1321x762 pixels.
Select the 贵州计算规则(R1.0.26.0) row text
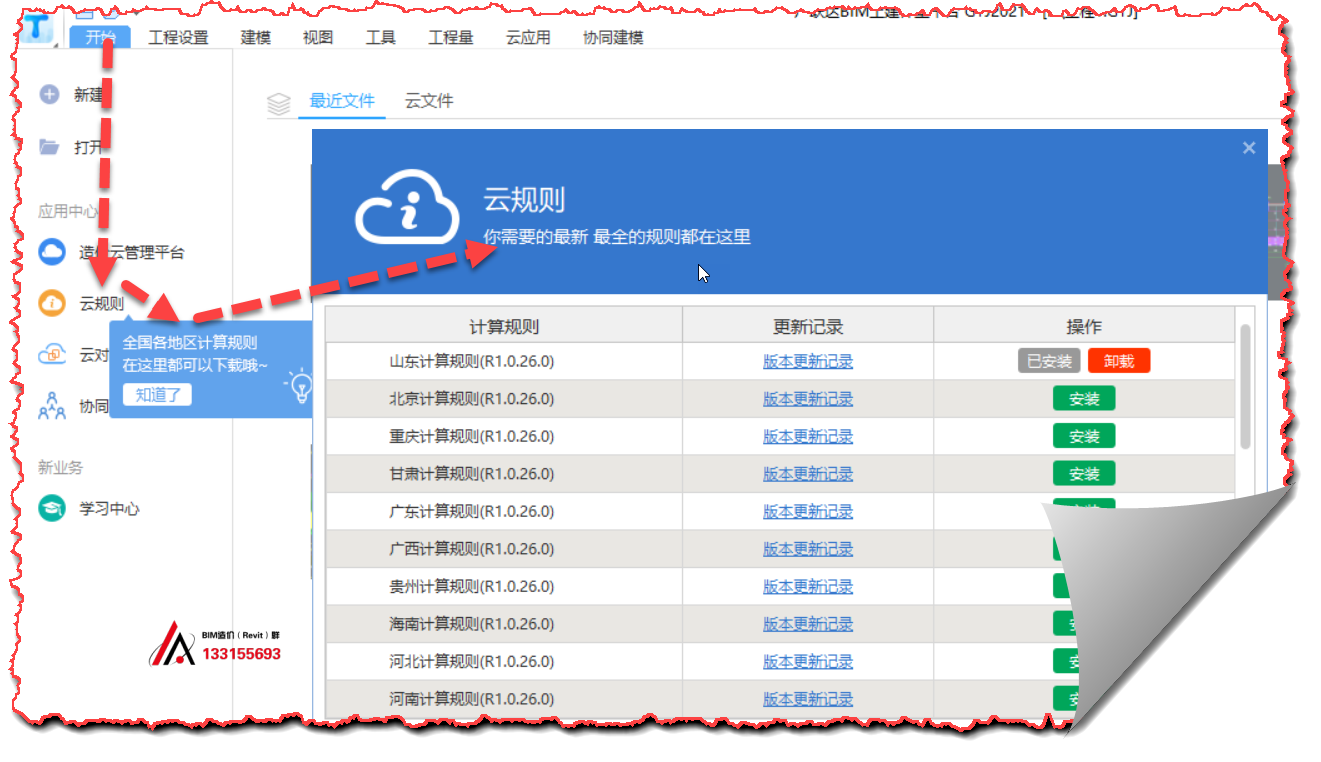pyautogui.click(x=472, y=586)
